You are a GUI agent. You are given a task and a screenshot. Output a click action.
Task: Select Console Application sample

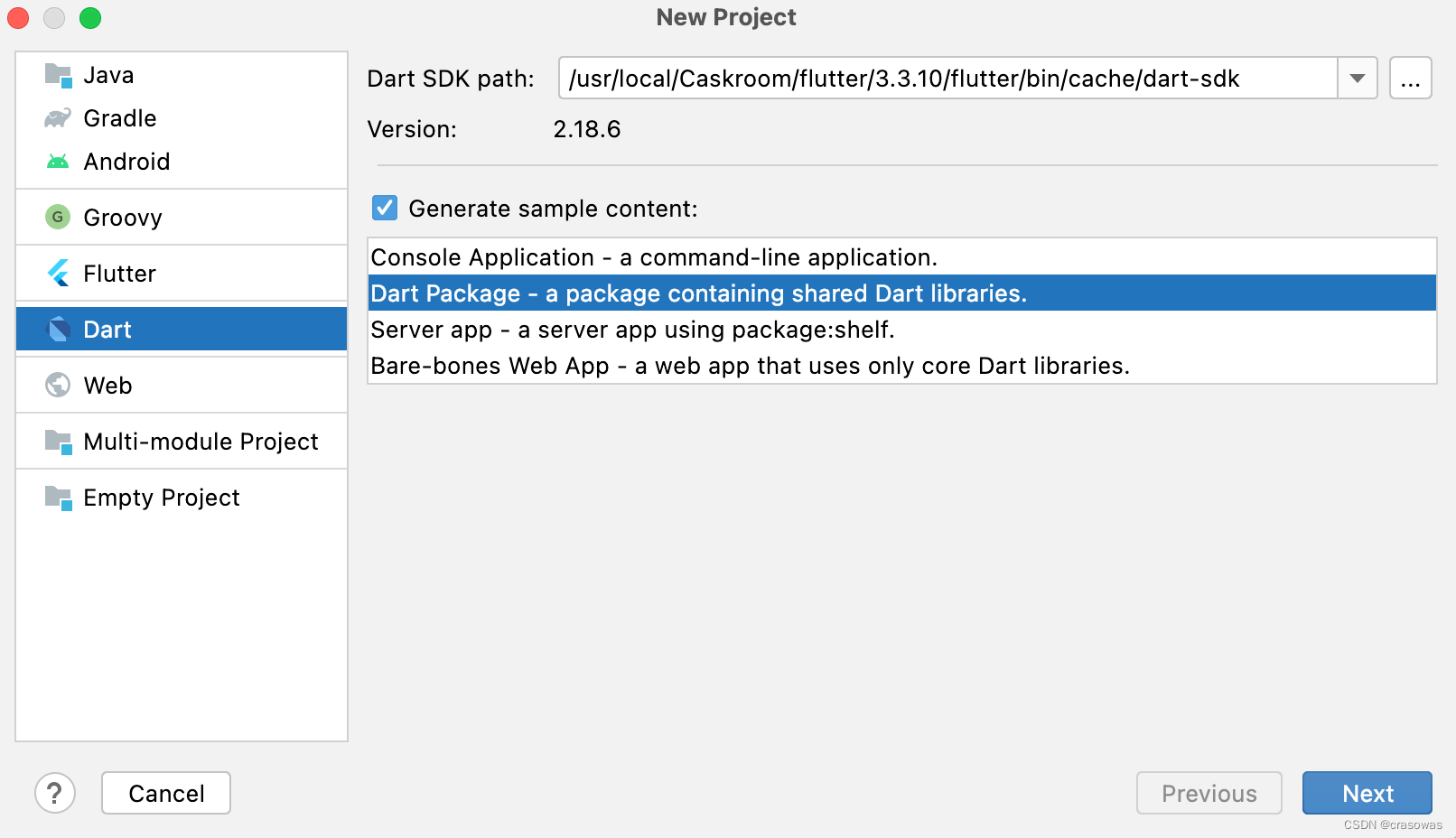[x=654, y=257]
